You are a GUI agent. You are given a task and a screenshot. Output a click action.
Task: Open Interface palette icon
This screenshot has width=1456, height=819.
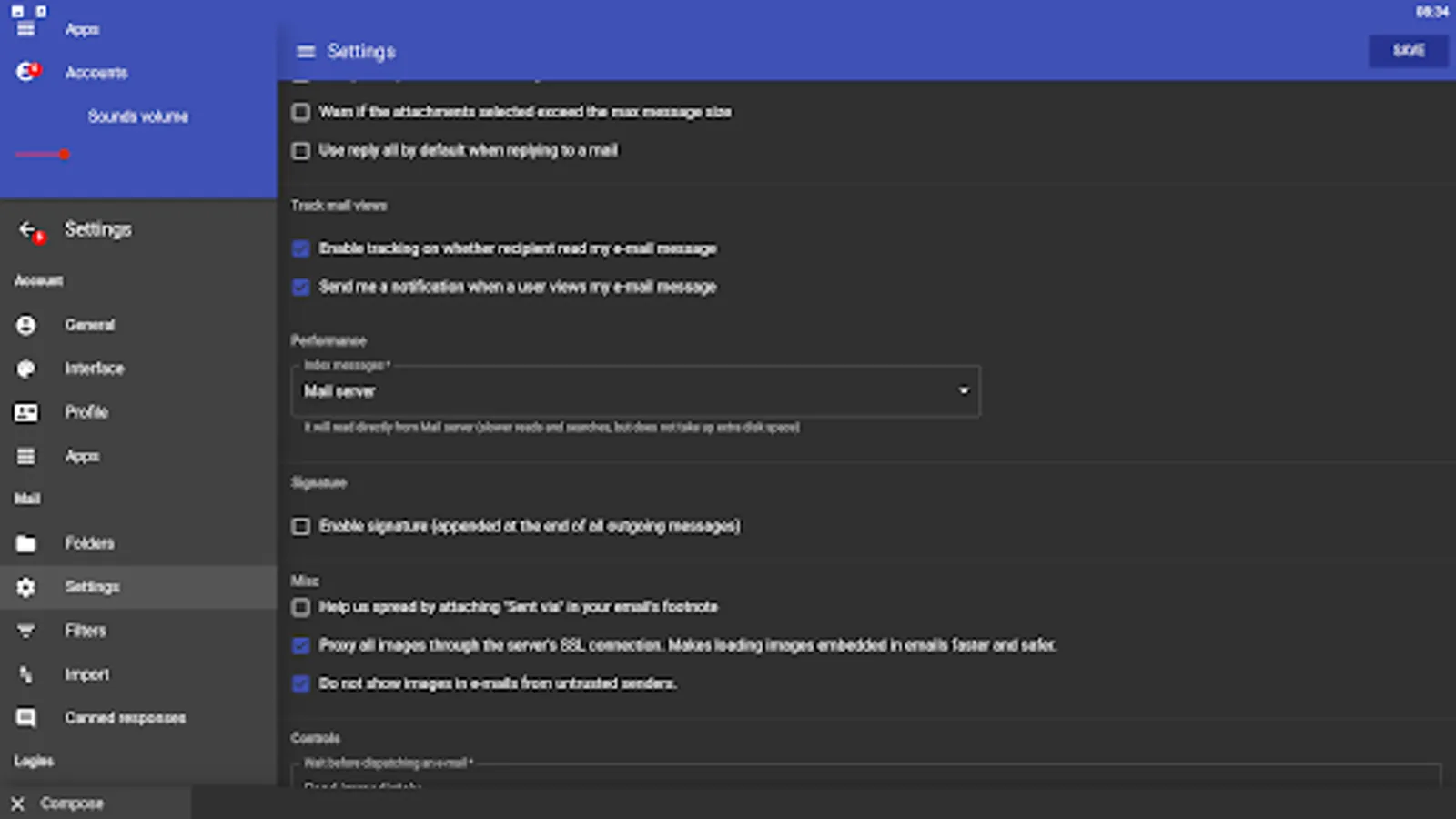tap(26, 369)
